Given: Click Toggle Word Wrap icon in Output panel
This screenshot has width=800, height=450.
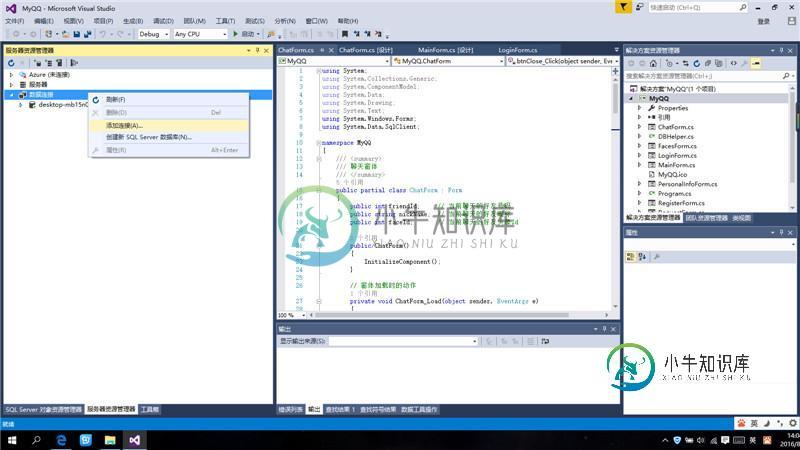Looking at the screenshot, I should pyautogui.click(x=545, y=341).
